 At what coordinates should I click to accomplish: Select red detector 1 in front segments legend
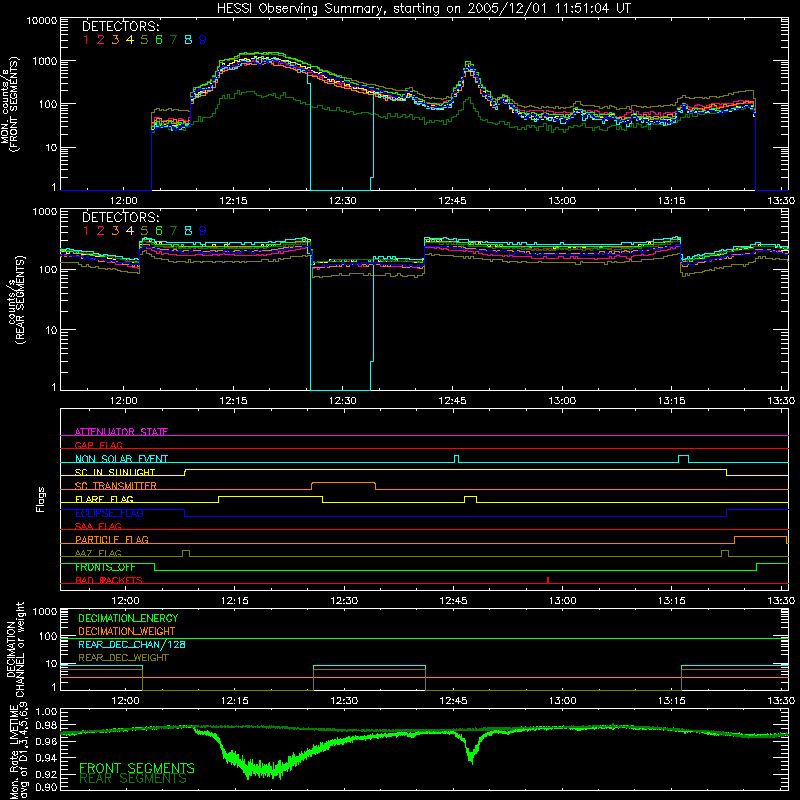pos(86,40)
